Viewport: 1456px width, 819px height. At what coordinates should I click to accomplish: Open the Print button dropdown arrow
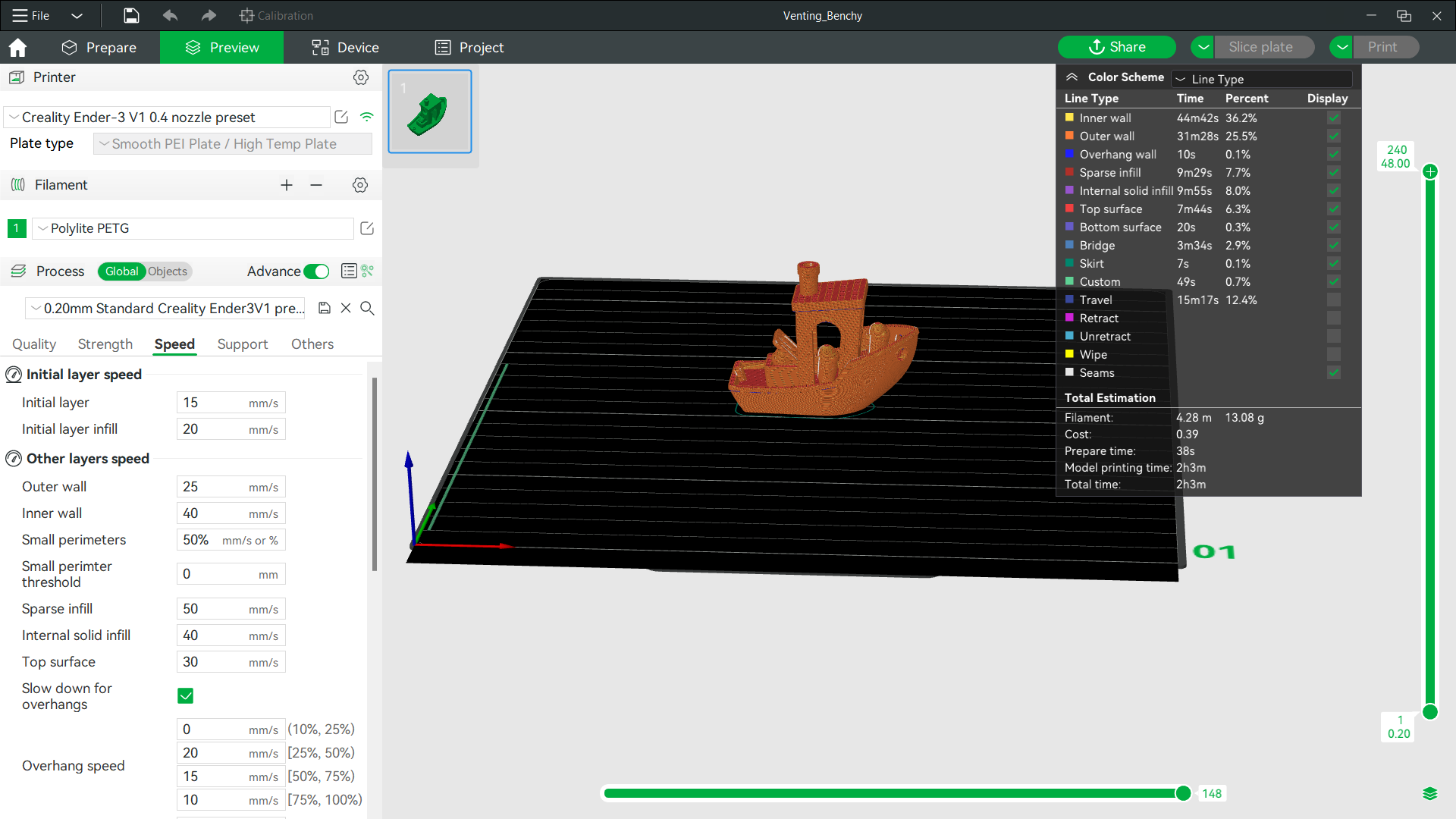pyautogui.click(x=1341, y=47)
